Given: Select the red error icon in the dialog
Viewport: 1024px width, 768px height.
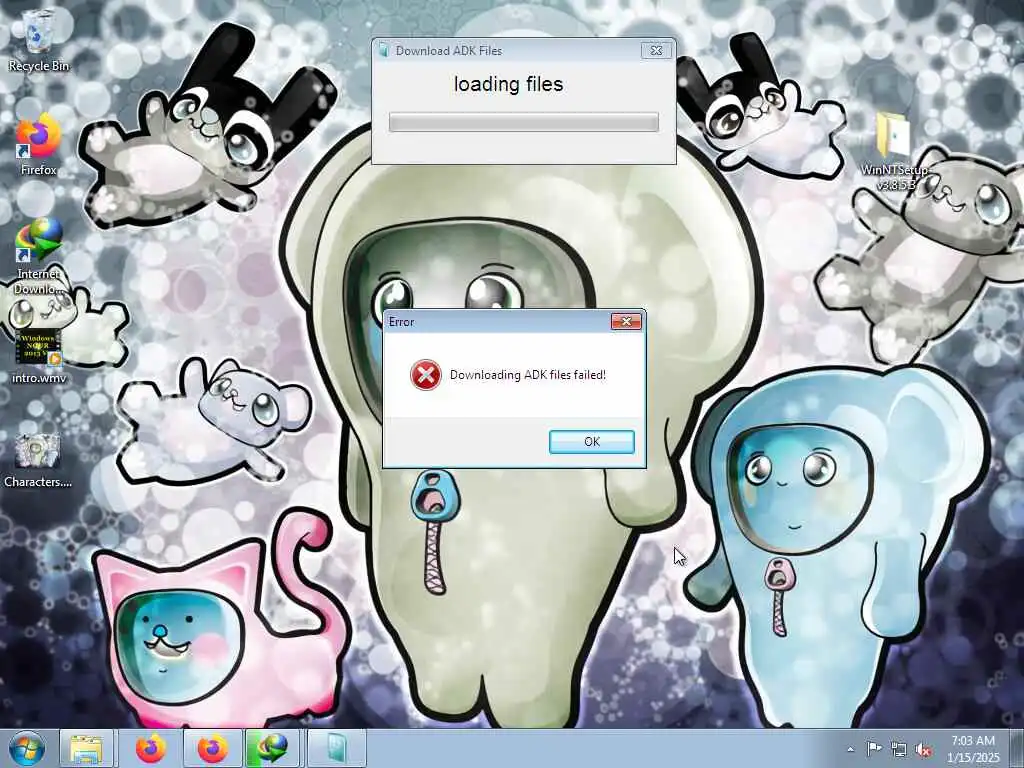Looking at the screenshot, I should 426,375.
